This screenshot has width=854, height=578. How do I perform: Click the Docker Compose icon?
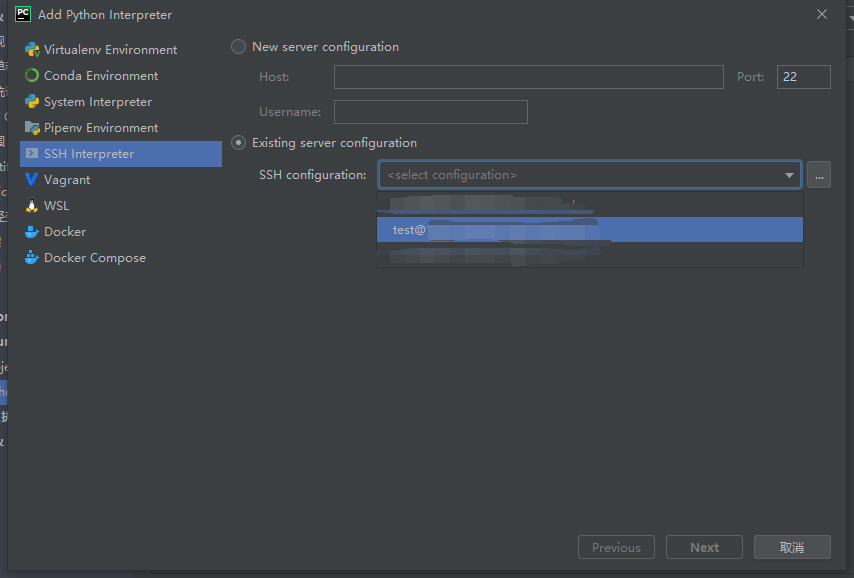(32, 258)
